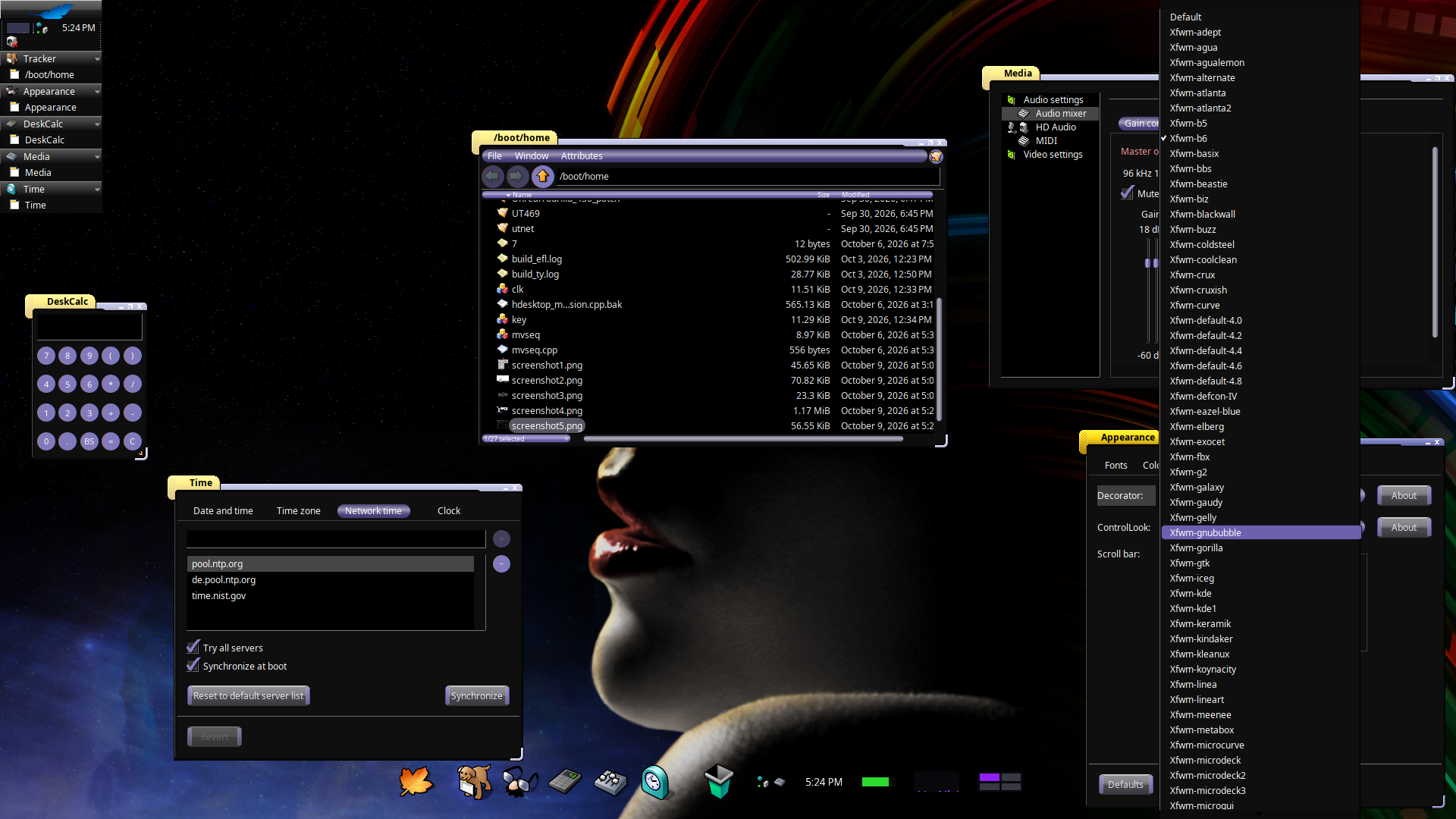Image resolution: width=1456 pixels, height=819 pixels.
Task: Click Defaults button in Appearance
Action: point(1125,785)
